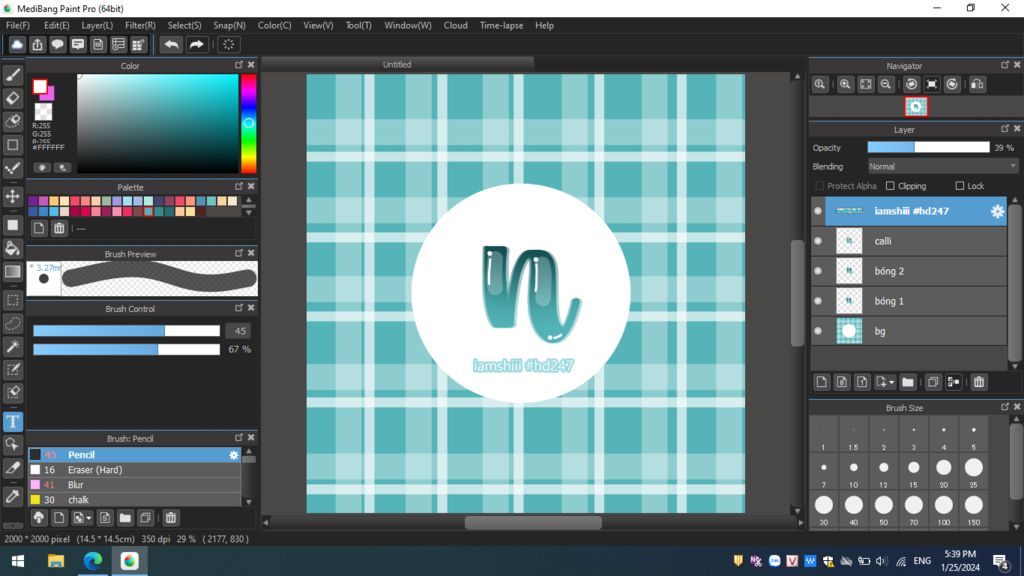
Task: Click the Redo arrow in toolbar
Action: pyautogui.click(x=196, y=44)
